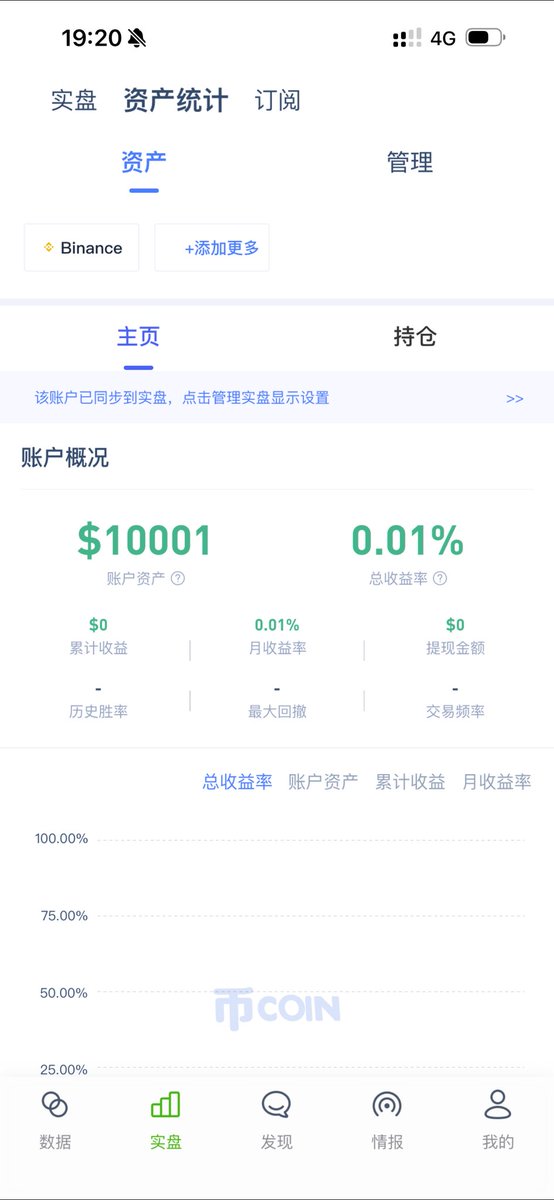Switch to 管理 sub-tab
This screenshot has width=554, height=1200.
(410, 162)
